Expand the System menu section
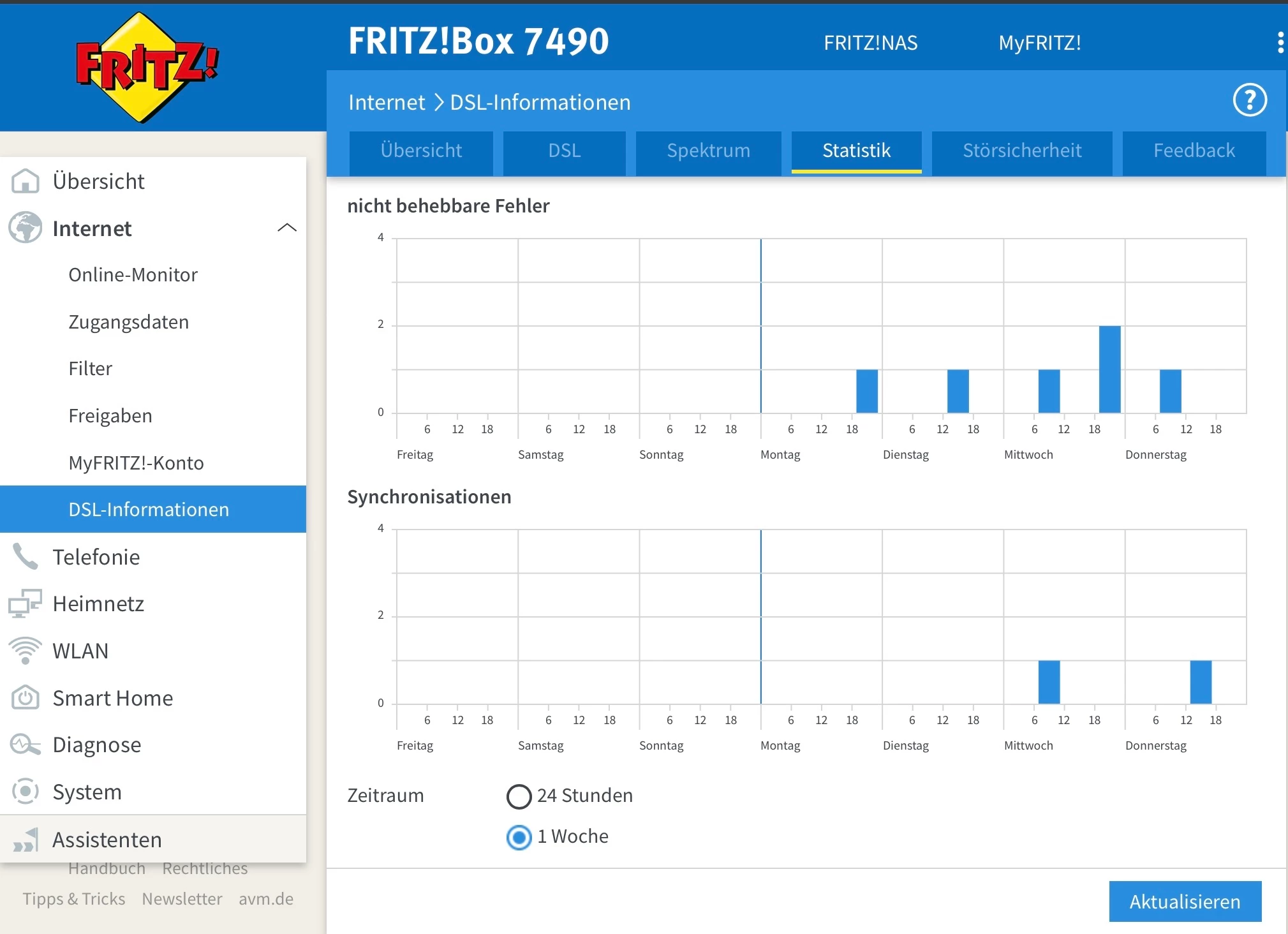The width and height of the screenshot is (1288, 934). point(87,792)
